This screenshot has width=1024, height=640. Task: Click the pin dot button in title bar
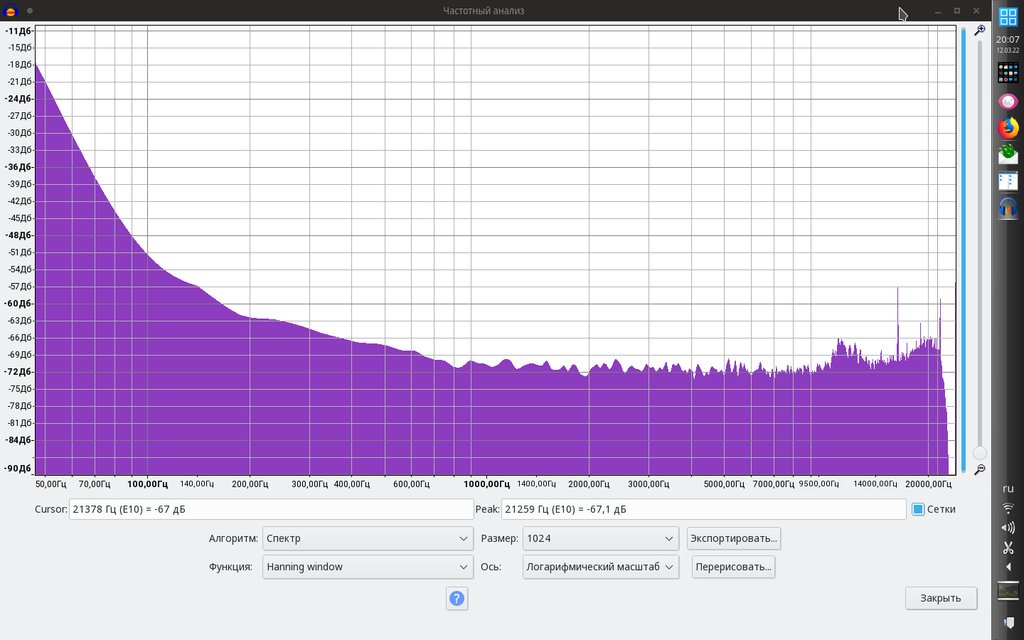point(30,10)
